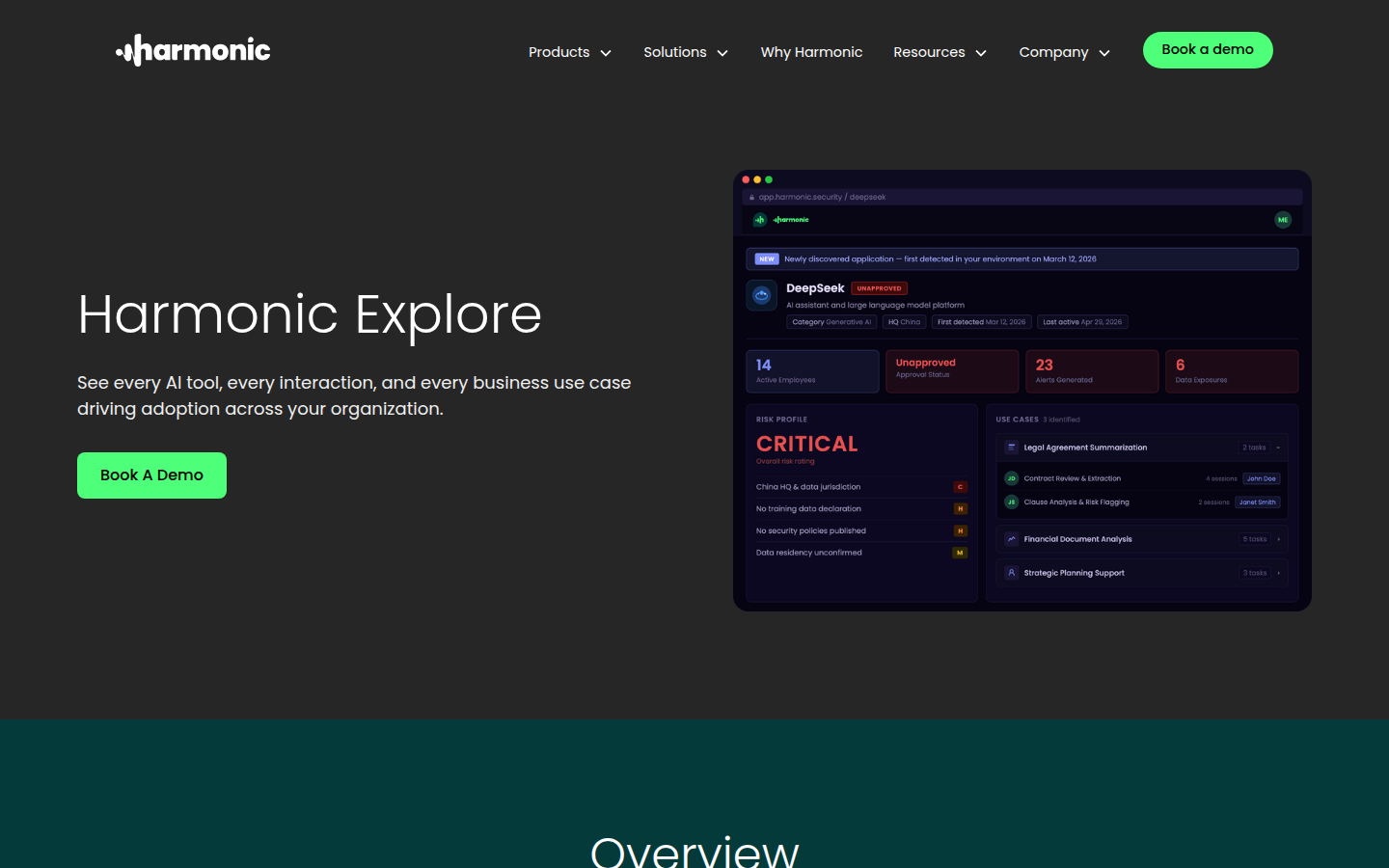Viewport: 1389px width, 868px height.
Task: Select the Solutions nav label
Action: [x=675, y=52]
